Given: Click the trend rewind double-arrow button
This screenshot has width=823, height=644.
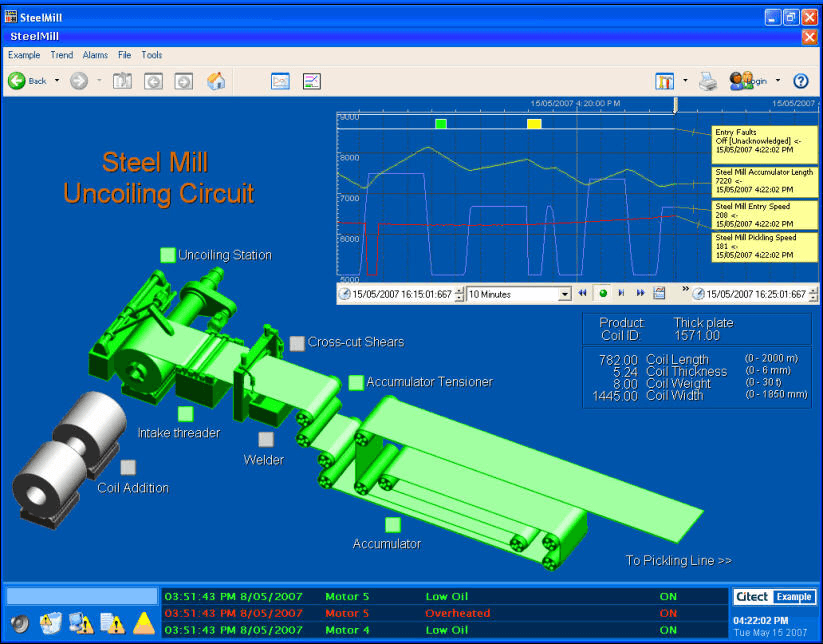Looking at the screenshot, I should point(582,293).
